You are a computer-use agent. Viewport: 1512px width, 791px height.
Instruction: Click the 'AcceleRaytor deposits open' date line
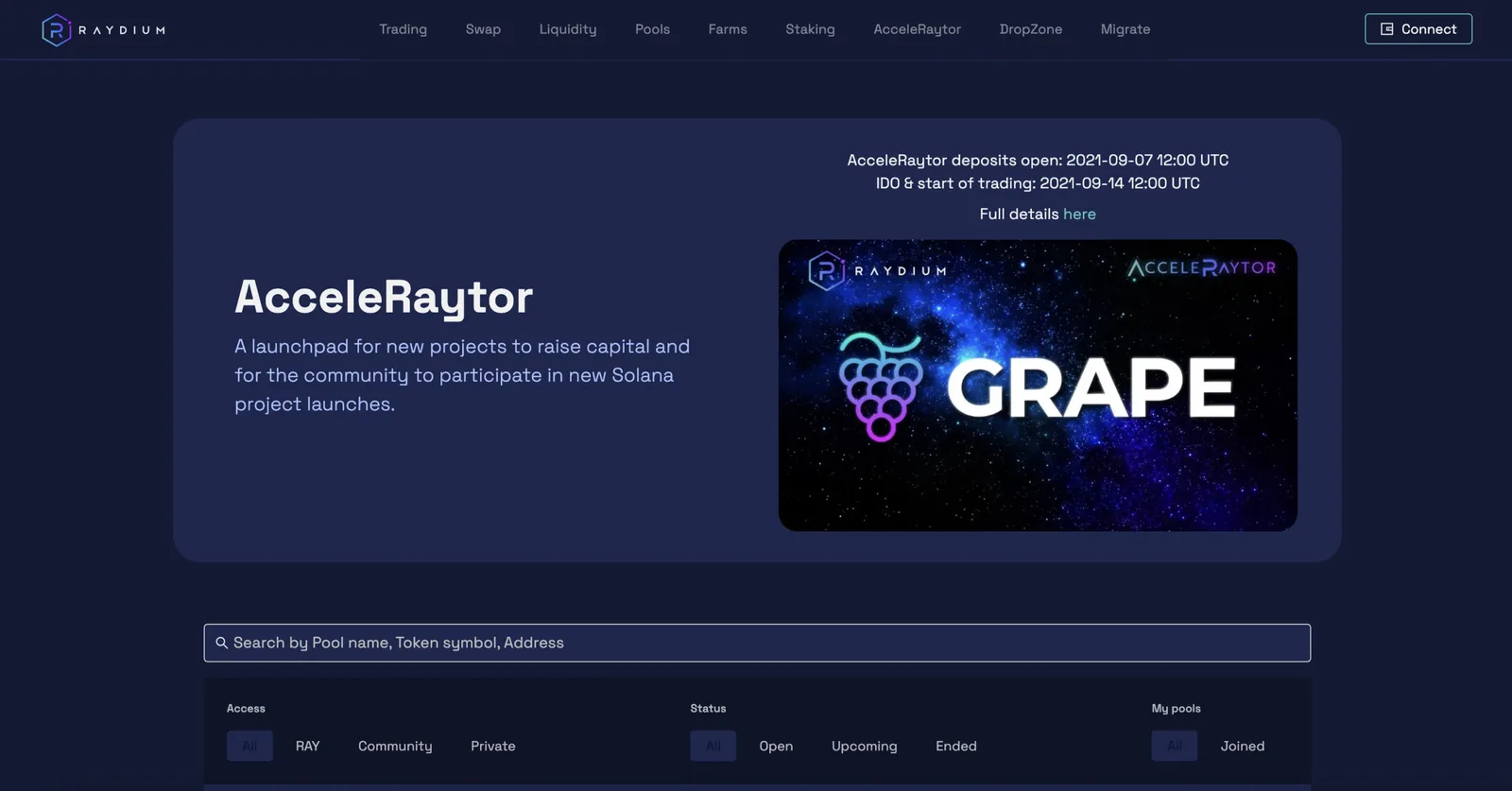1038,161
